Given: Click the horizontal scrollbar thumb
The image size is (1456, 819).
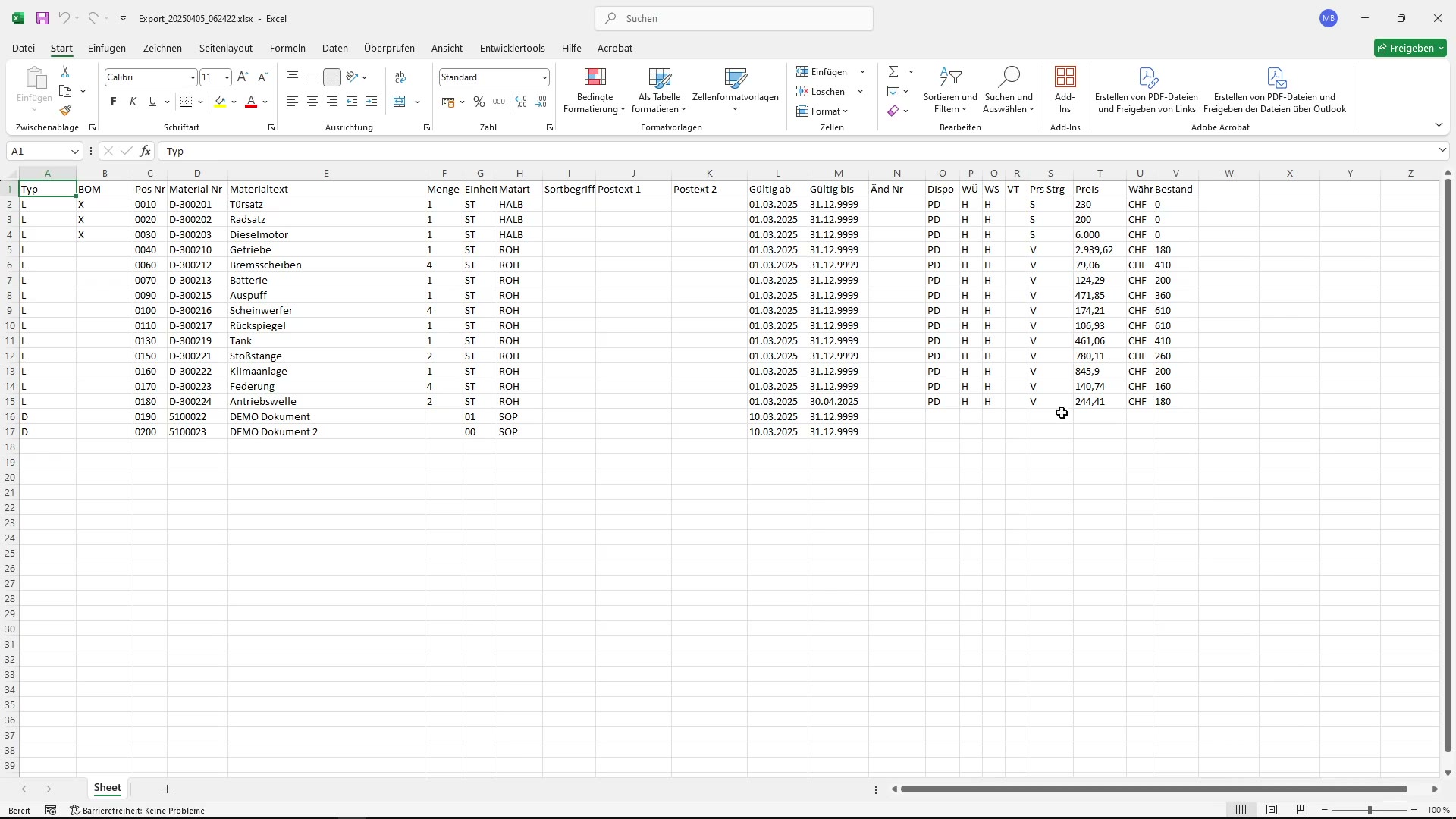Looking at the screenshot, I should coord(1153,789).
